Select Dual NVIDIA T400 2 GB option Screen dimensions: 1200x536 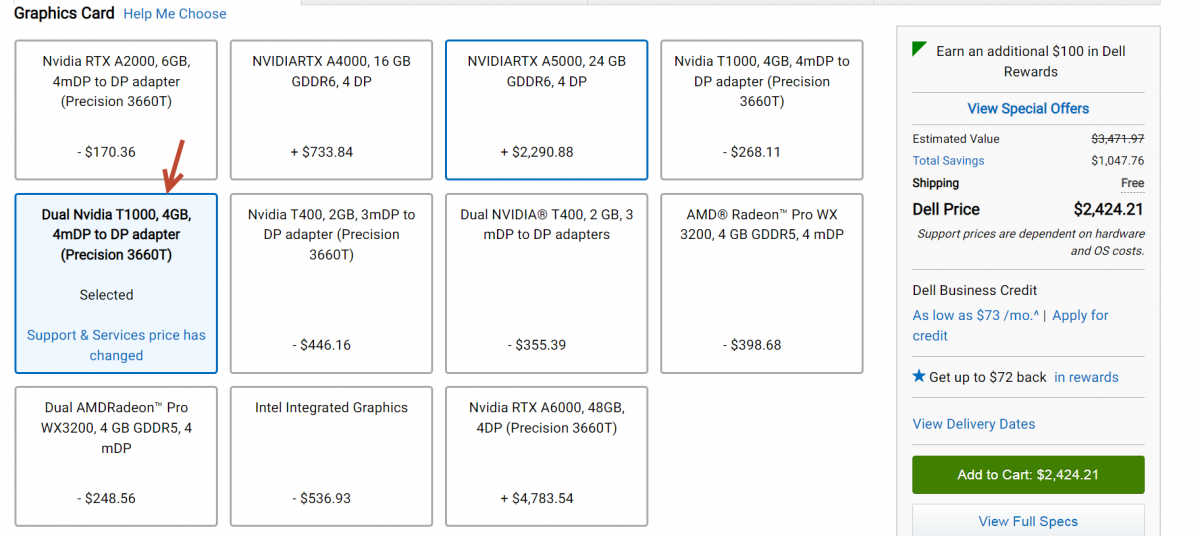coord(547,283)
